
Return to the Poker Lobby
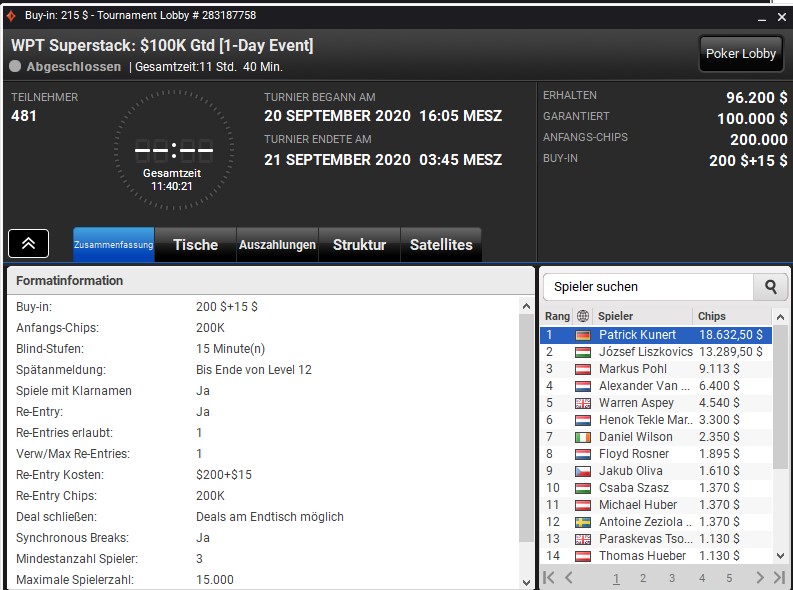(x=740, y=54)
